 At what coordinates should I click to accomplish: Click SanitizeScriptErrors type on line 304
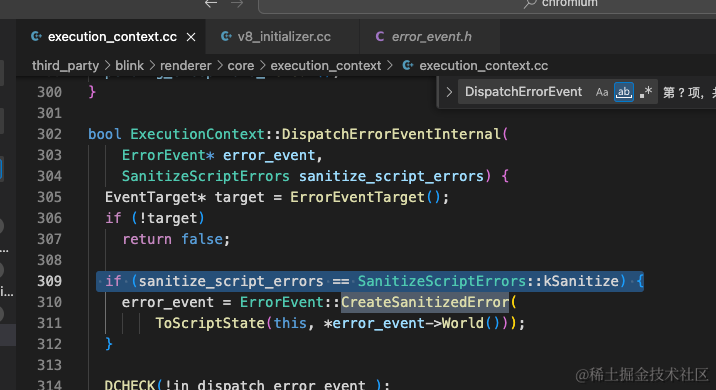pos(205,176)
